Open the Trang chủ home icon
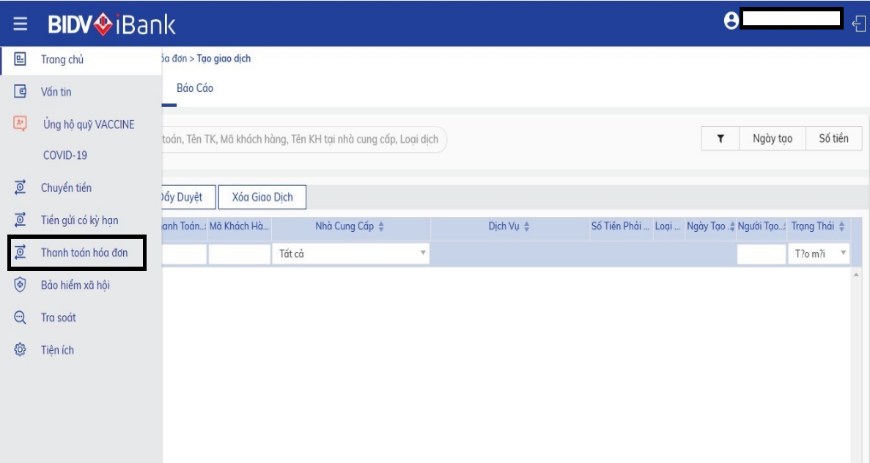 point(20,59)
